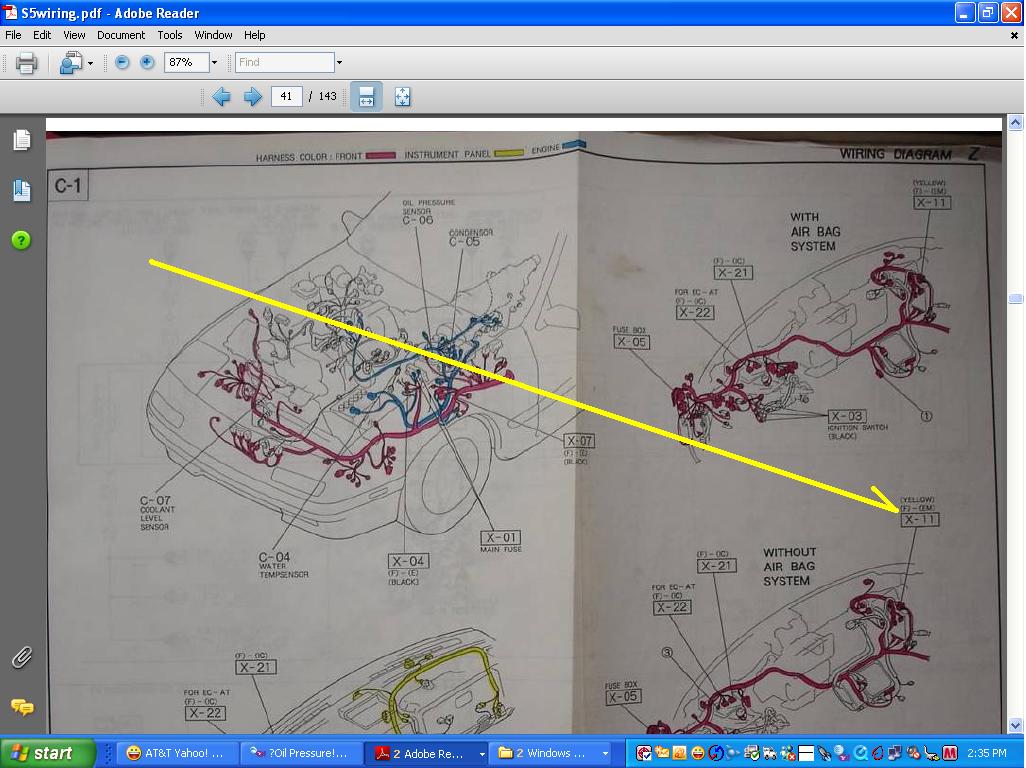Click the Windows start button
Screen dimensions: 1026x768
pos(47,753)
